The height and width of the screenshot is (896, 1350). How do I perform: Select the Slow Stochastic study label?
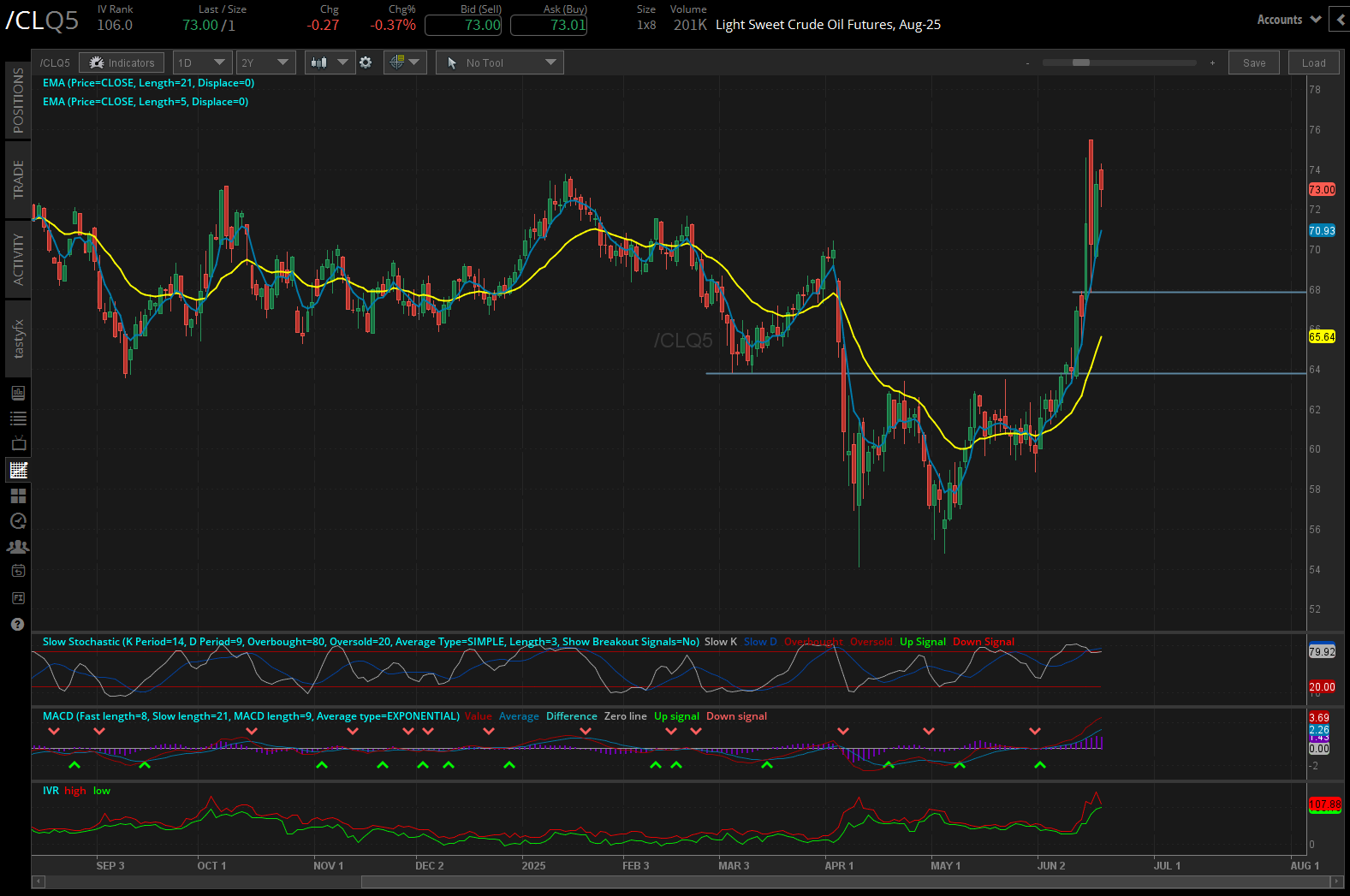pyautogui.click(x=371, y=642)
